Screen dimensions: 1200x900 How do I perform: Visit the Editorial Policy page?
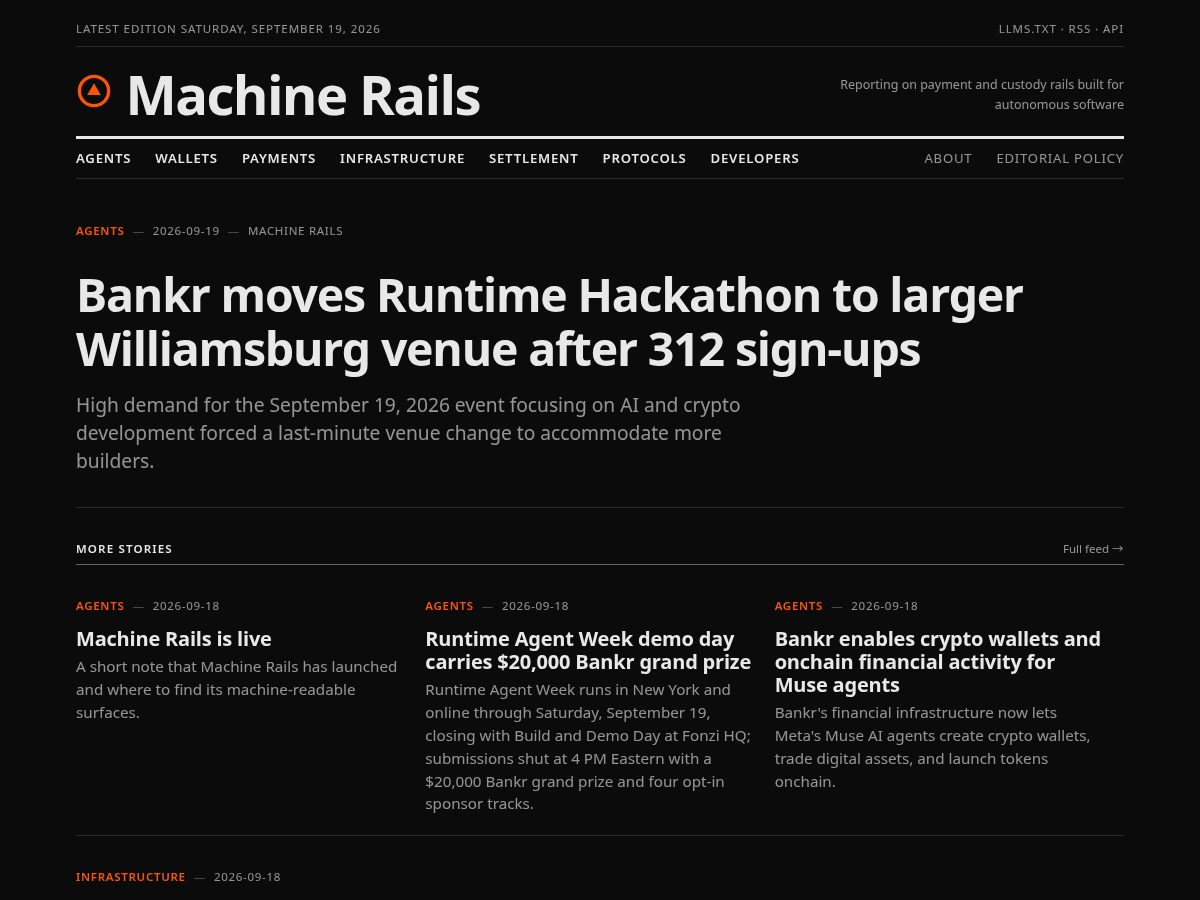[1060, 158]
